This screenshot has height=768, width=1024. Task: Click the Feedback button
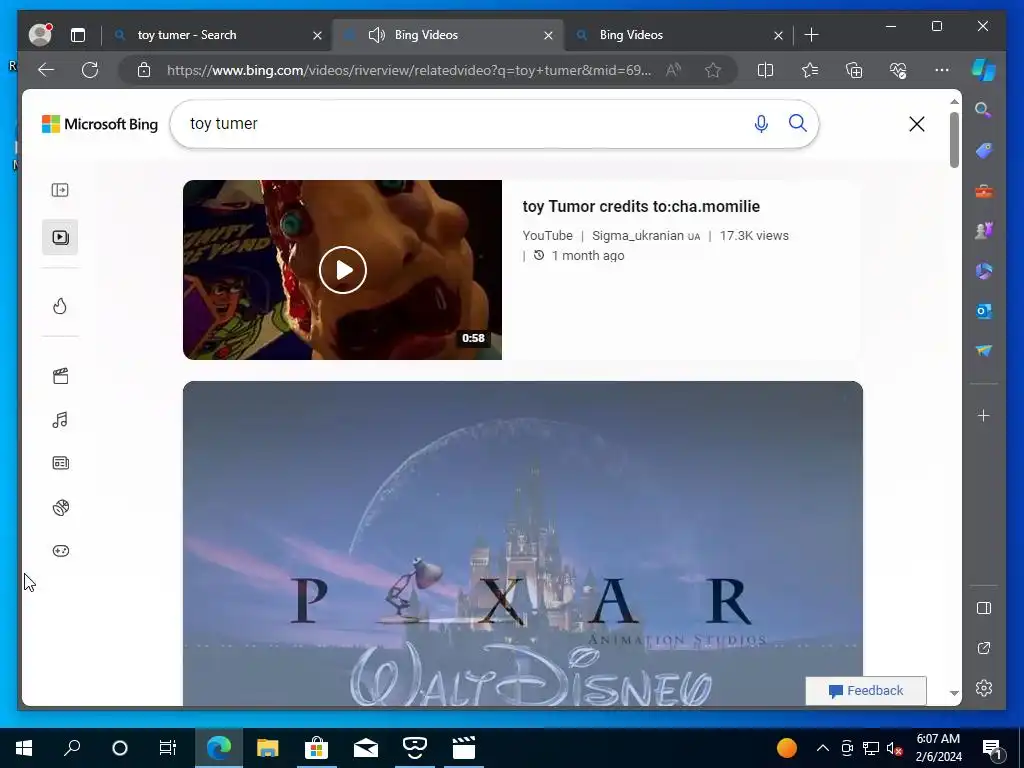coord(865,691)
